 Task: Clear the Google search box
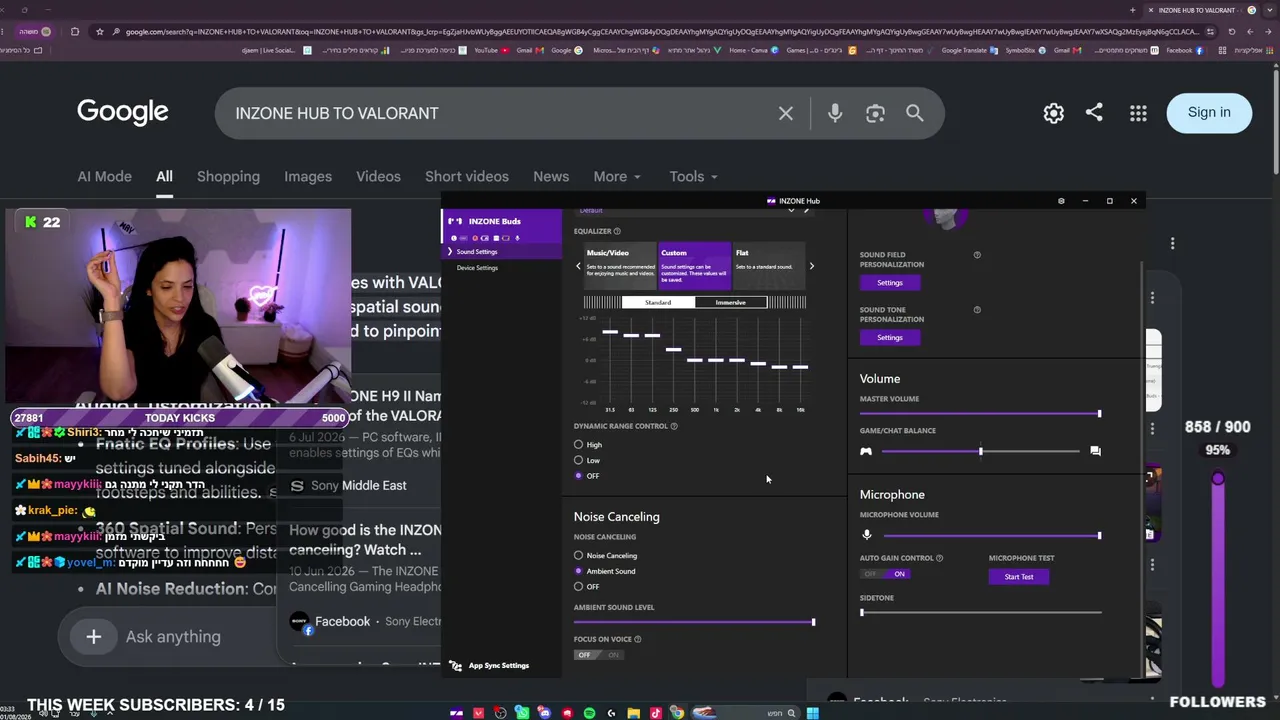coord(786,113)
